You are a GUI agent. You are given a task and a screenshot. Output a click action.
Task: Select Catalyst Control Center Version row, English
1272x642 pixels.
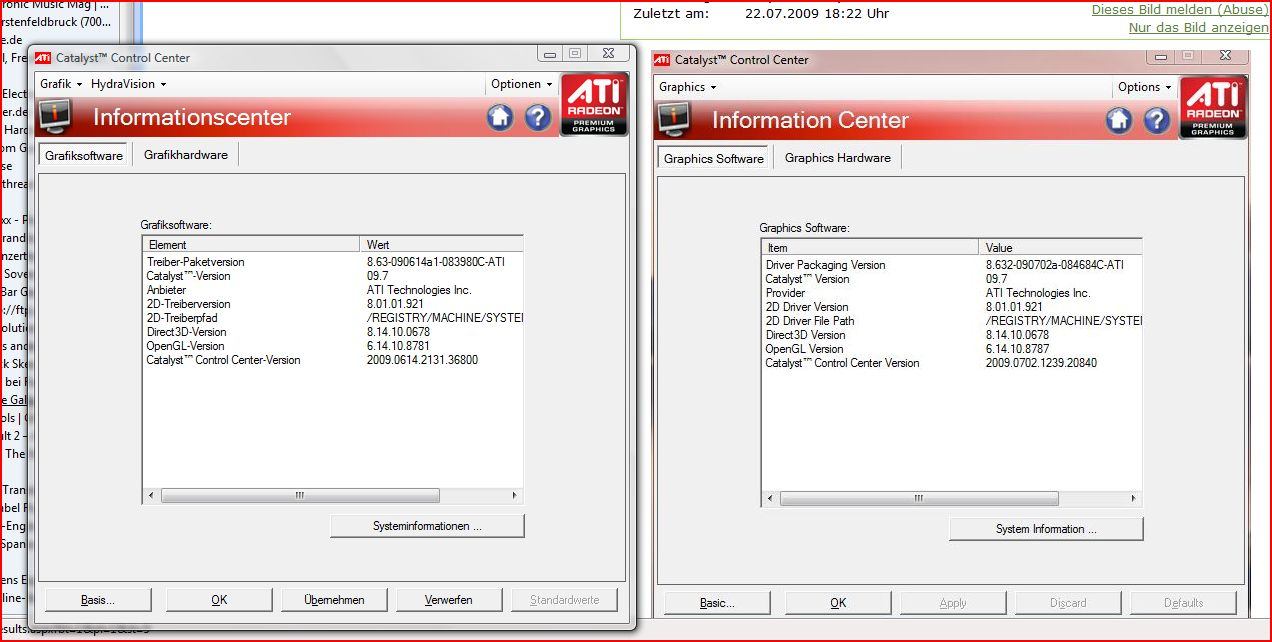pyautogui.click(x=951, y=363)
